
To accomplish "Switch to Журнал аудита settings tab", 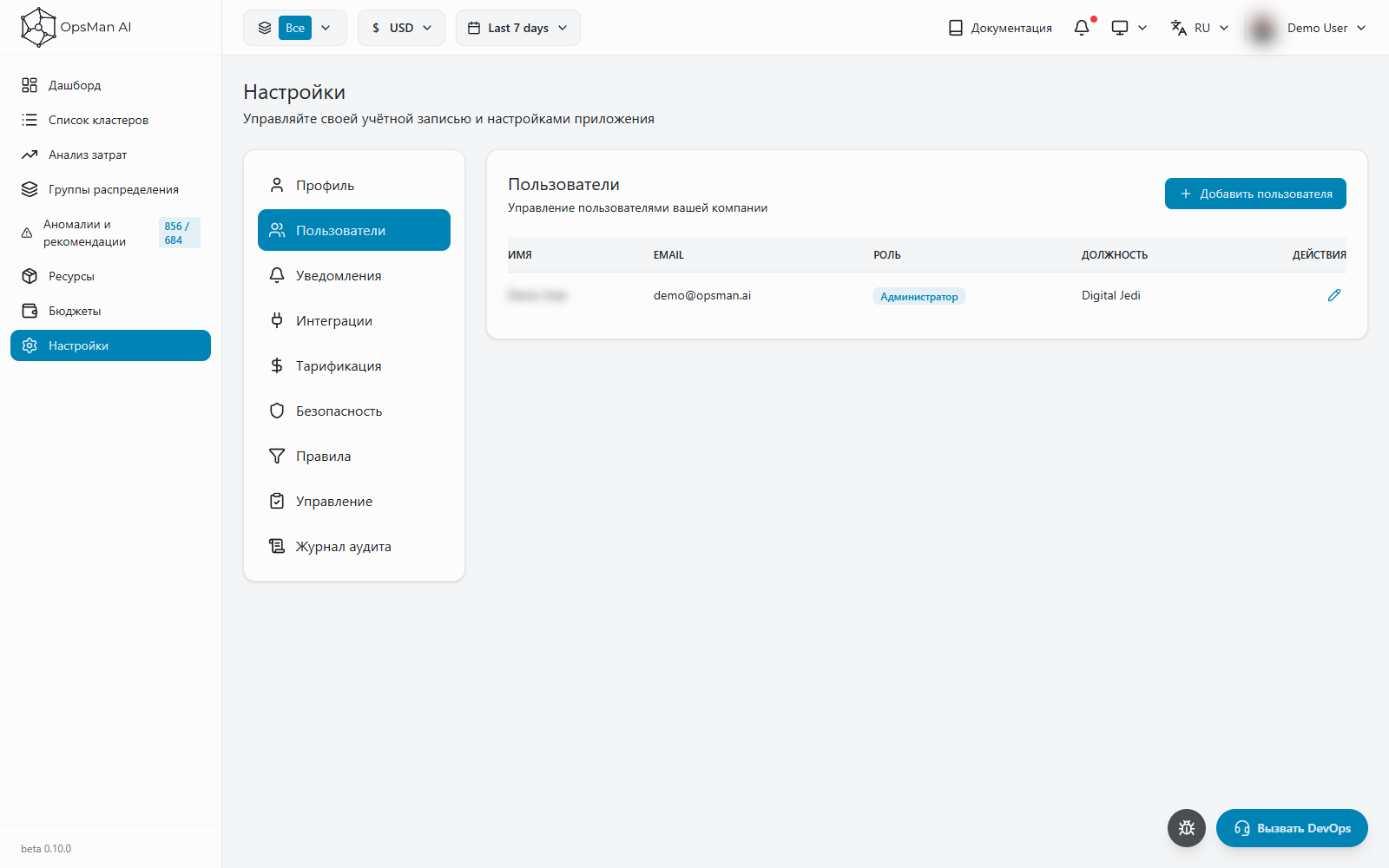I will click(354, 546).
